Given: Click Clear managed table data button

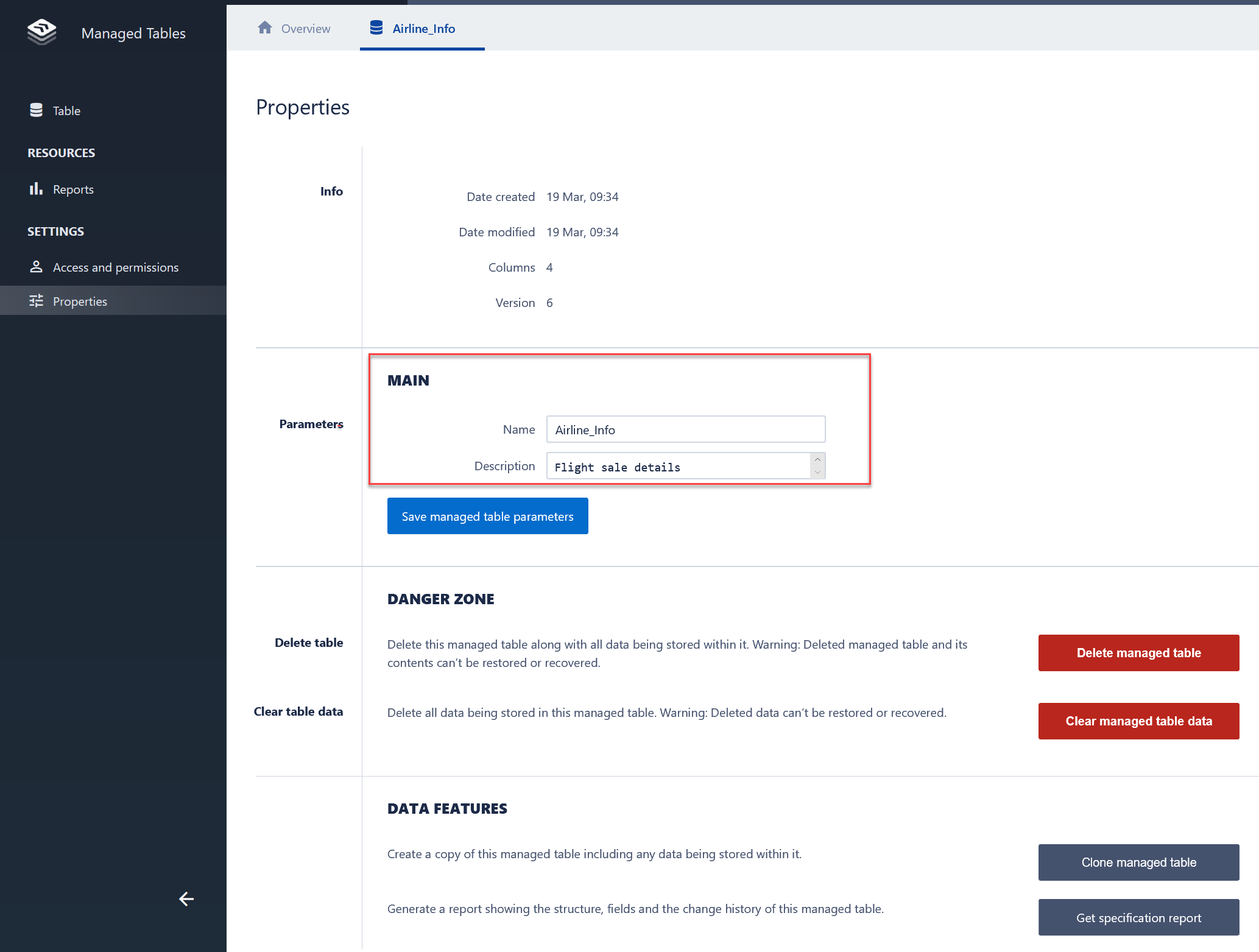Looking at the screenshot, I should [1138, 721].
